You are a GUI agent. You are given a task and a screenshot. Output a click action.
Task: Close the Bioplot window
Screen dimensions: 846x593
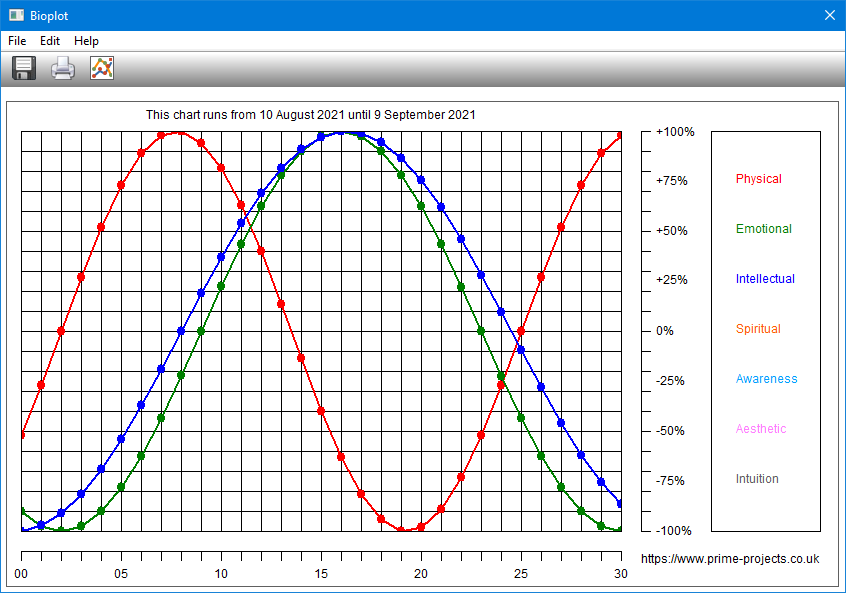828,15
